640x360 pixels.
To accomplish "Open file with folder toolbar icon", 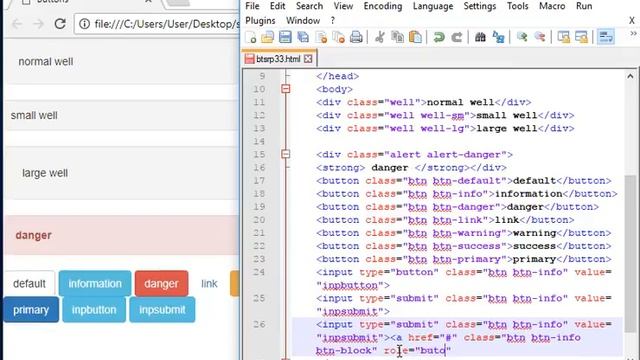I will (267, 38).
